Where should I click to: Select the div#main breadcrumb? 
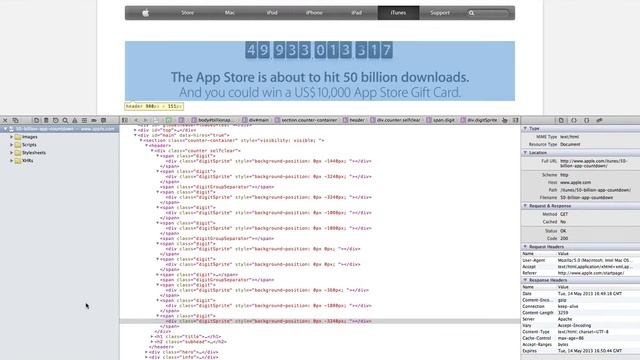(256, 120)
